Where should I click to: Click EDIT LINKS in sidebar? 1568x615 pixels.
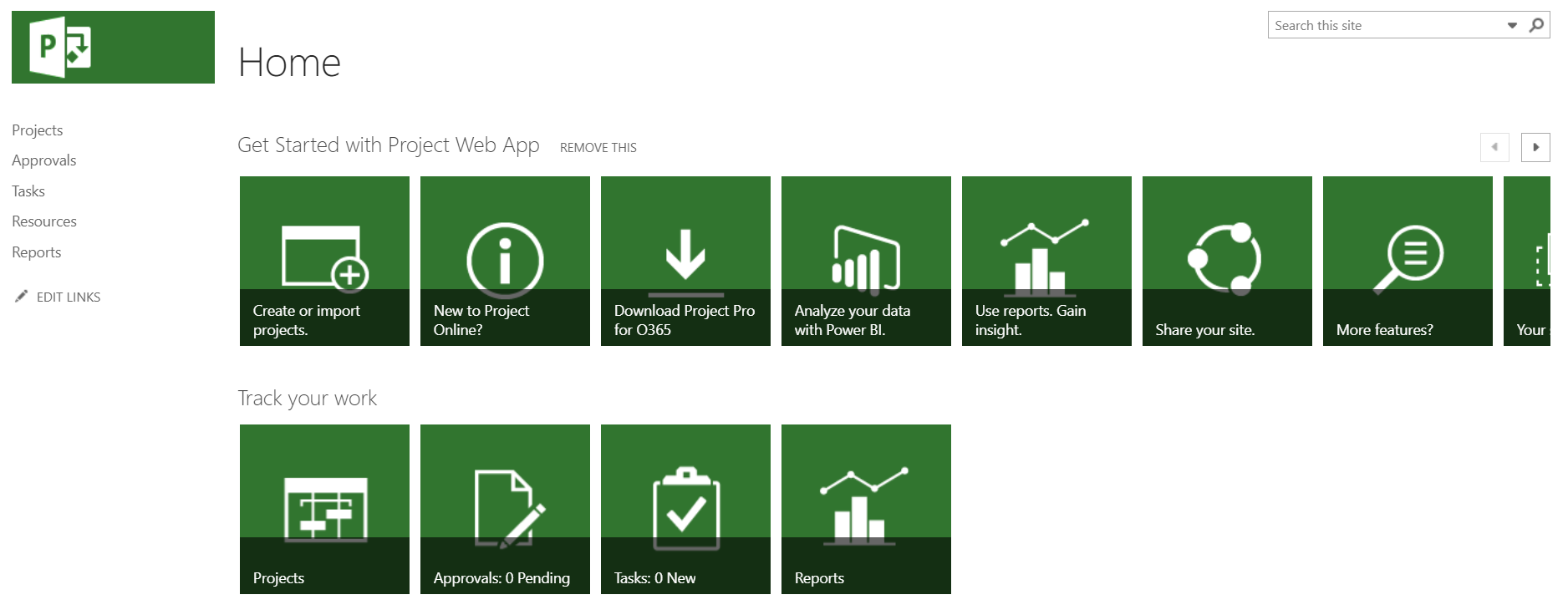pyautogui.click(x=68, y=297)
